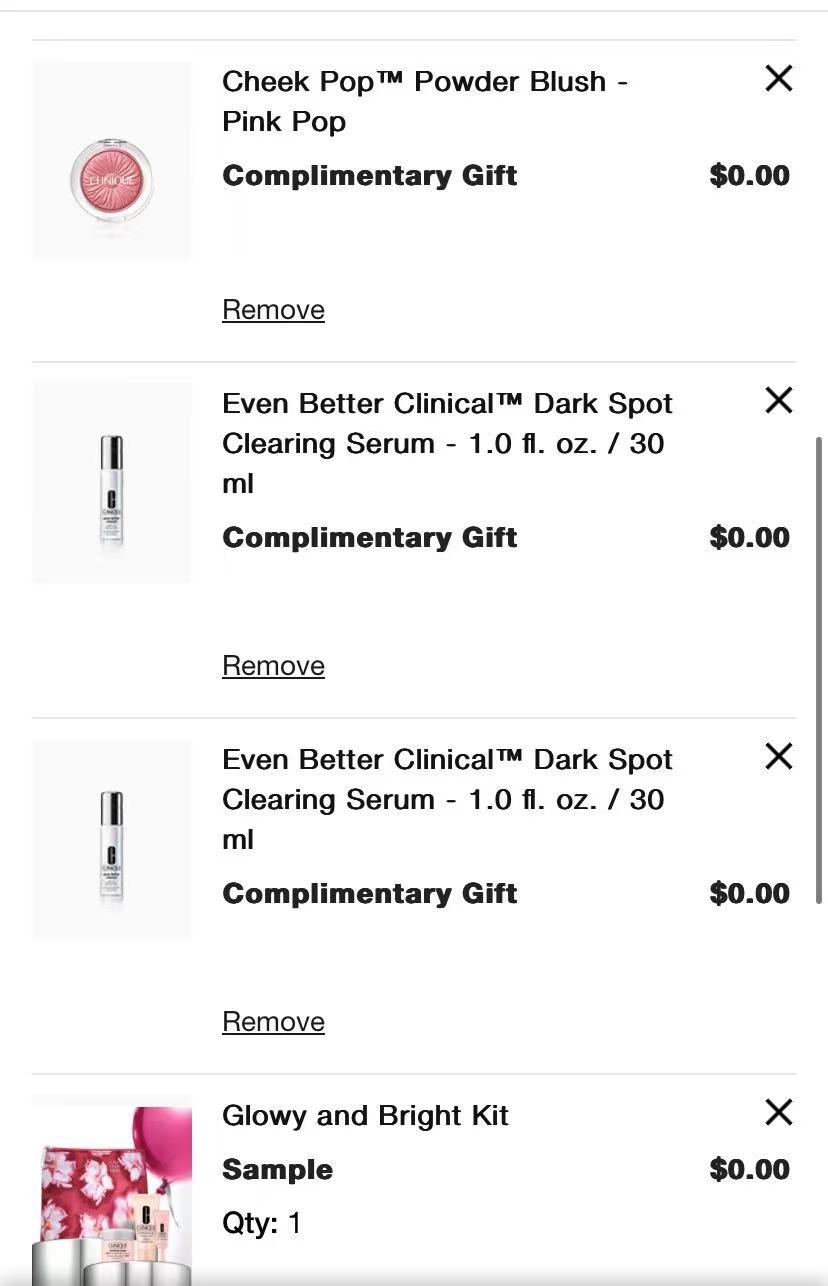This screenshot has height=1286, width=828.
Task: Select the Glowy and Bright Kit product name
Action: coord(365,1116)
